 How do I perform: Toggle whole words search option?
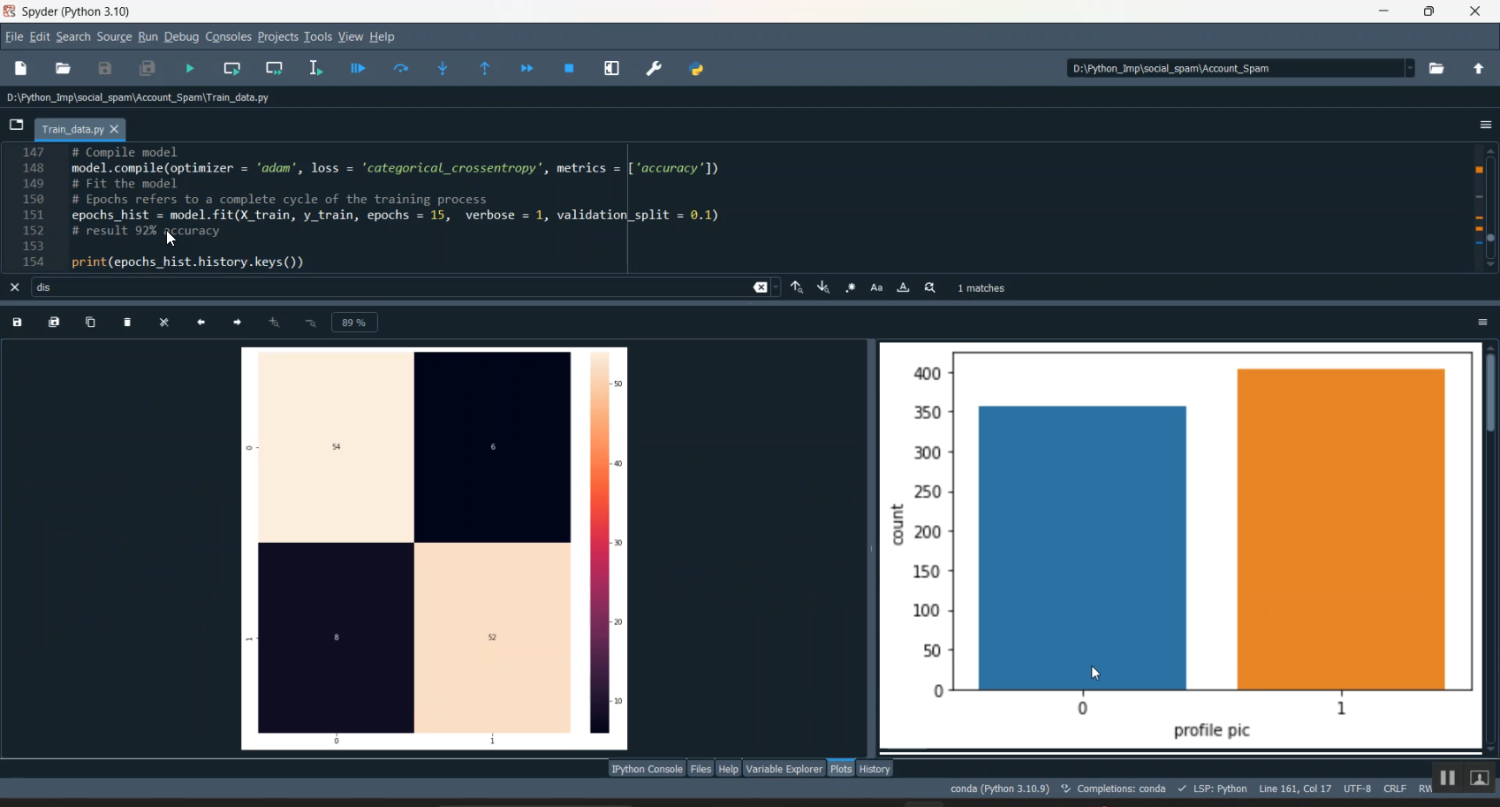pyautogui.click(x=903, y=288)
